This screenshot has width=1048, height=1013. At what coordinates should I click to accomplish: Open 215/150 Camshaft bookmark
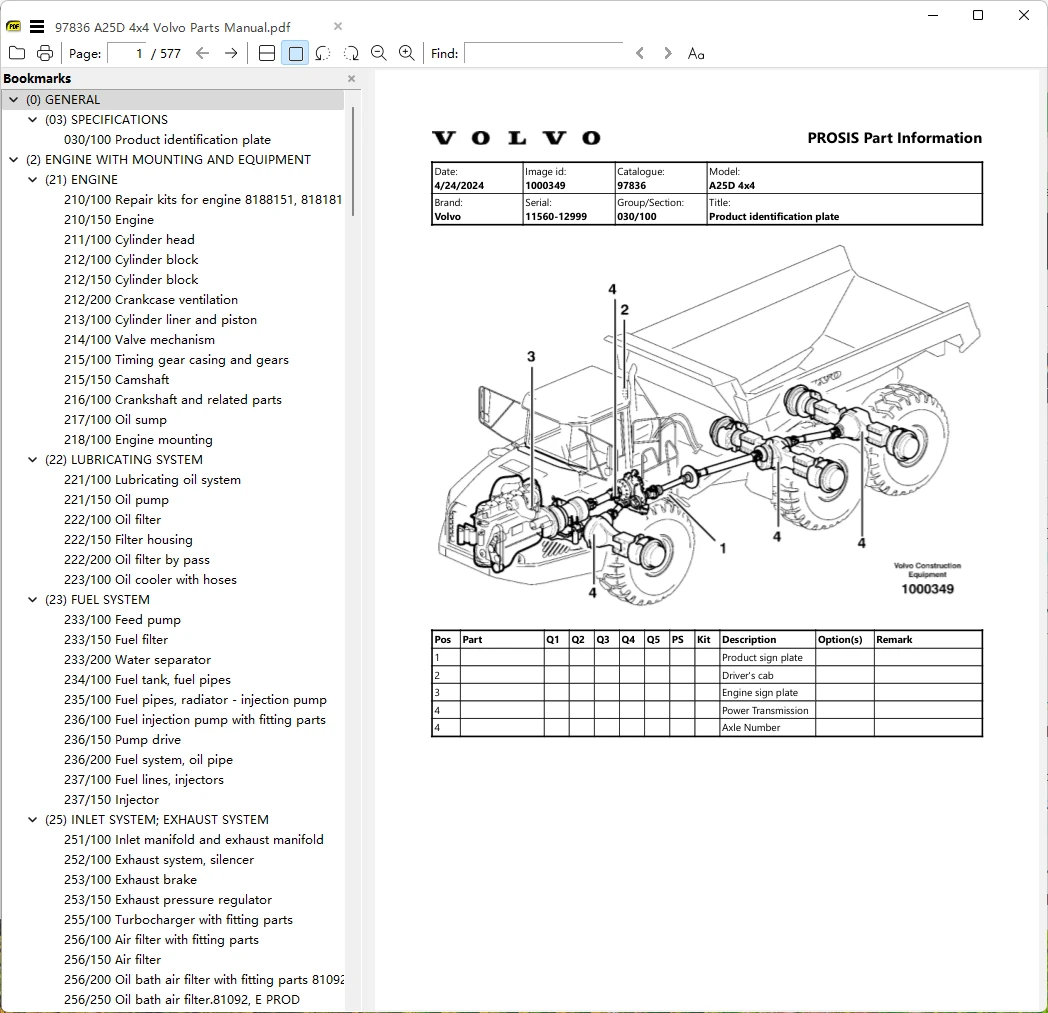point(116,380)
